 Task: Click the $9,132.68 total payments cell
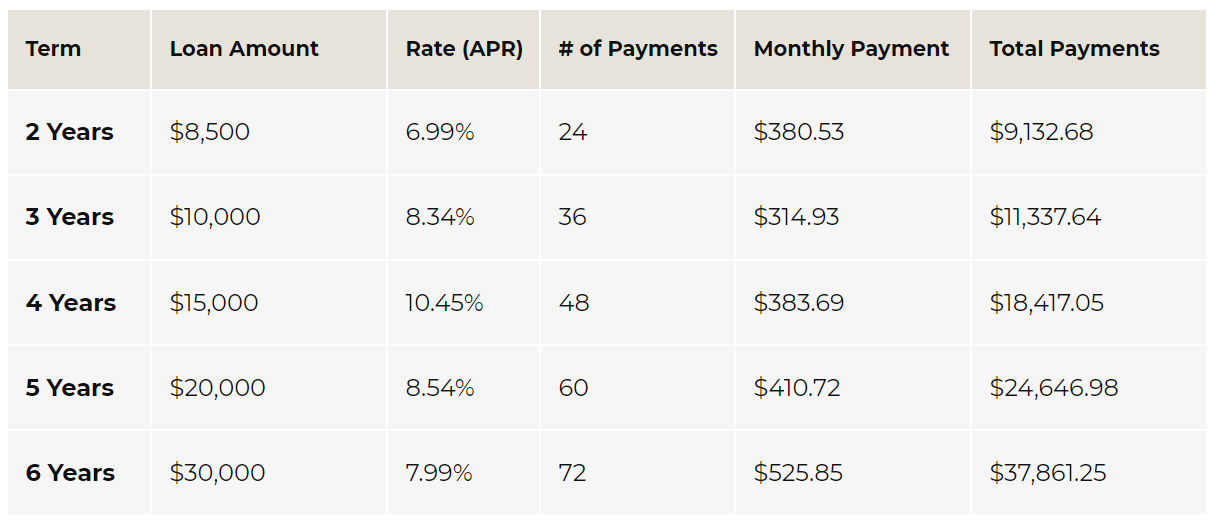tap(1041, 132)
